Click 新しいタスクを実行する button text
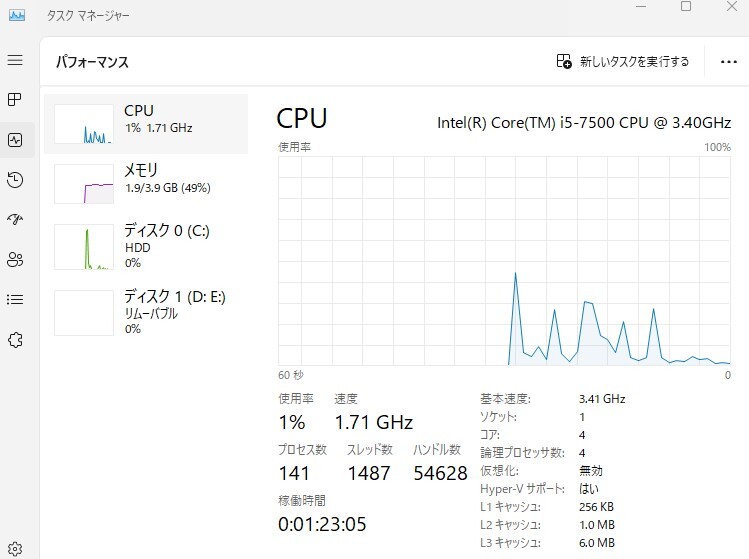The height and width of the screenshot is (559, 749). click(634, 61)
